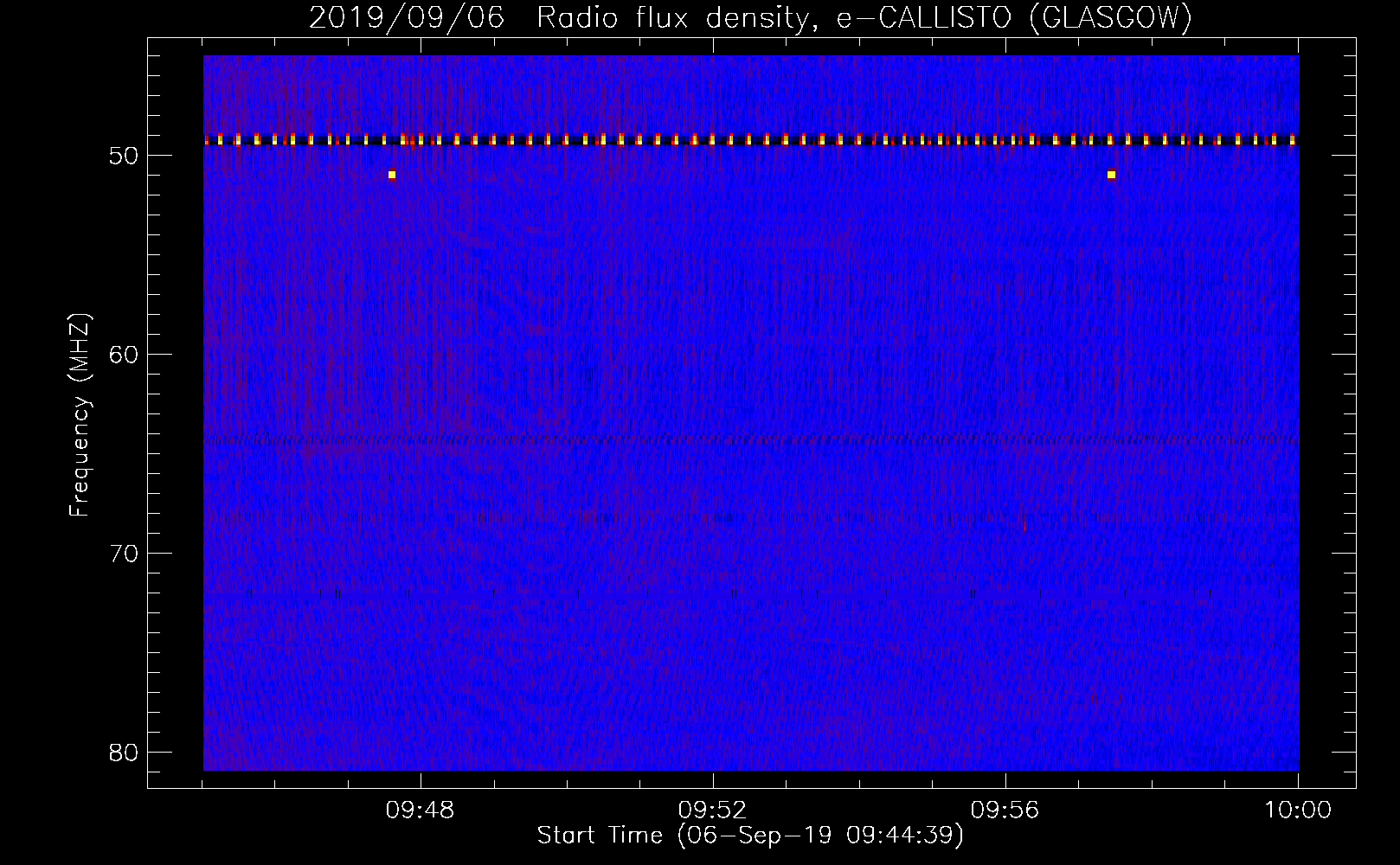Click the 09:56 time tick label
The height and width of the screenshot is (865, 1400).
[x=1005, y=811]
